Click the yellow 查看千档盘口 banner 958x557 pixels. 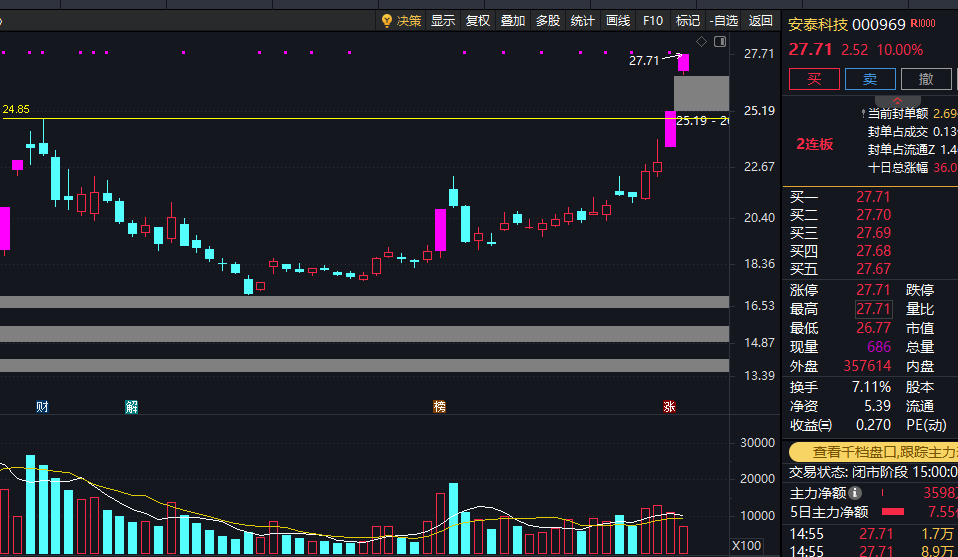pos(874,452)
